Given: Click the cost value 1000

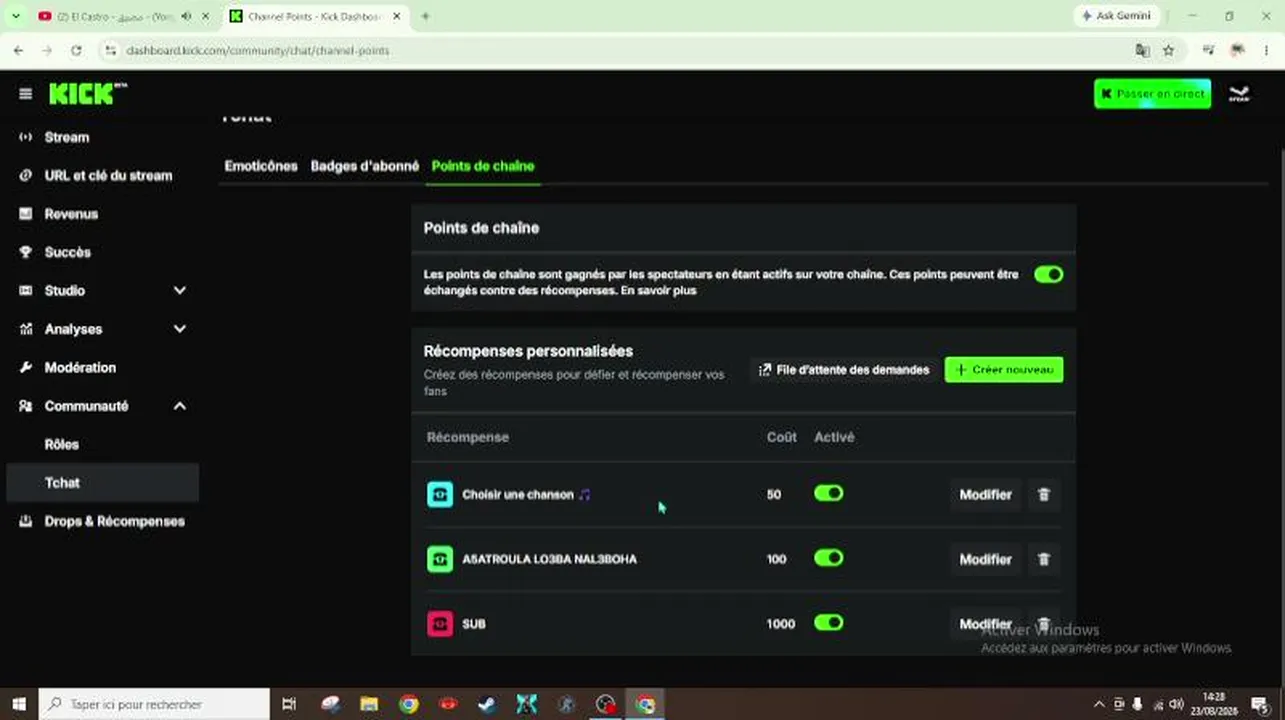Looking at the screenshot, I should click(780, 624).
